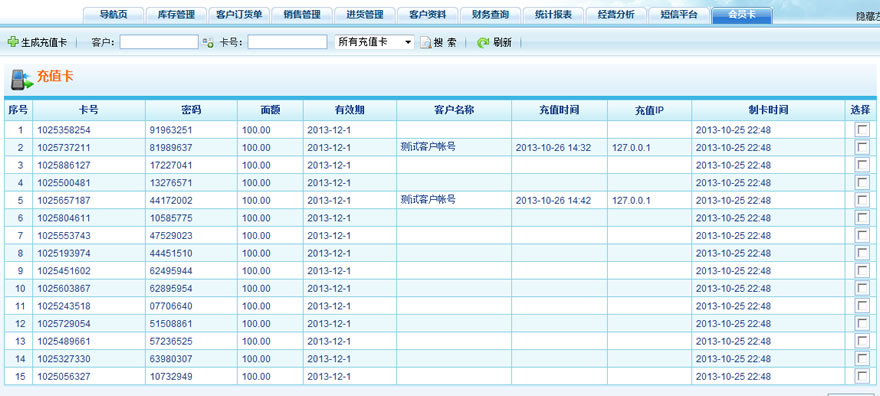Click card number 1025327330
Screen dimensions: 880x396
[64, 358]
